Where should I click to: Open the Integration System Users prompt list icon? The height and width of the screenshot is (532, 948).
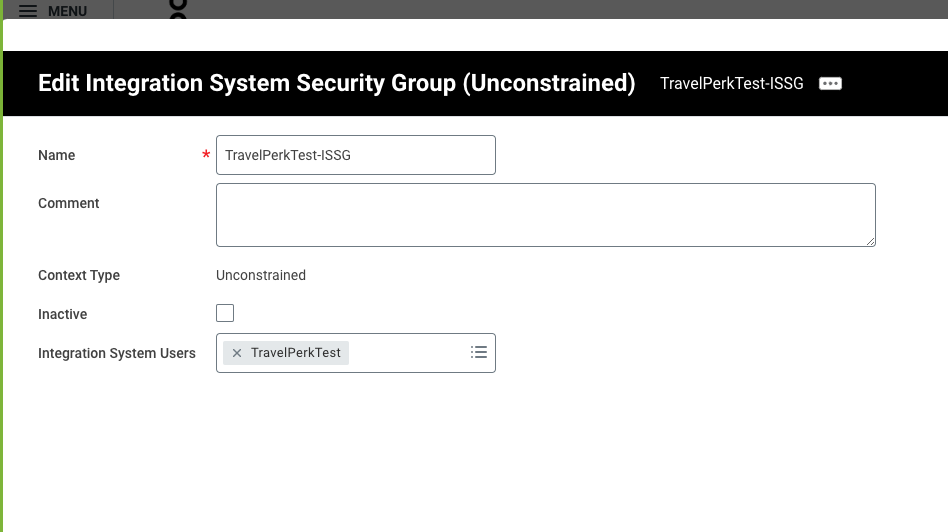tap(479, 352)
